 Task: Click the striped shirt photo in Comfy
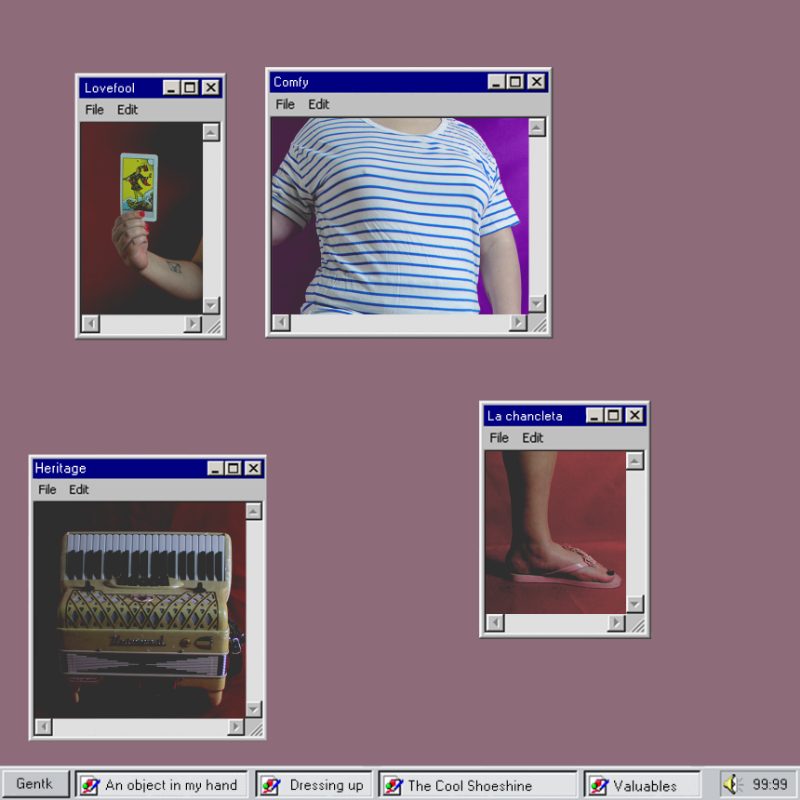399,216
